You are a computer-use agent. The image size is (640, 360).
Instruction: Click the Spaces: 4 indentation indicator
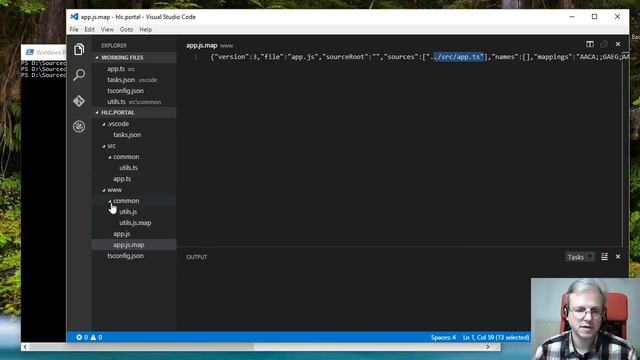443,337
